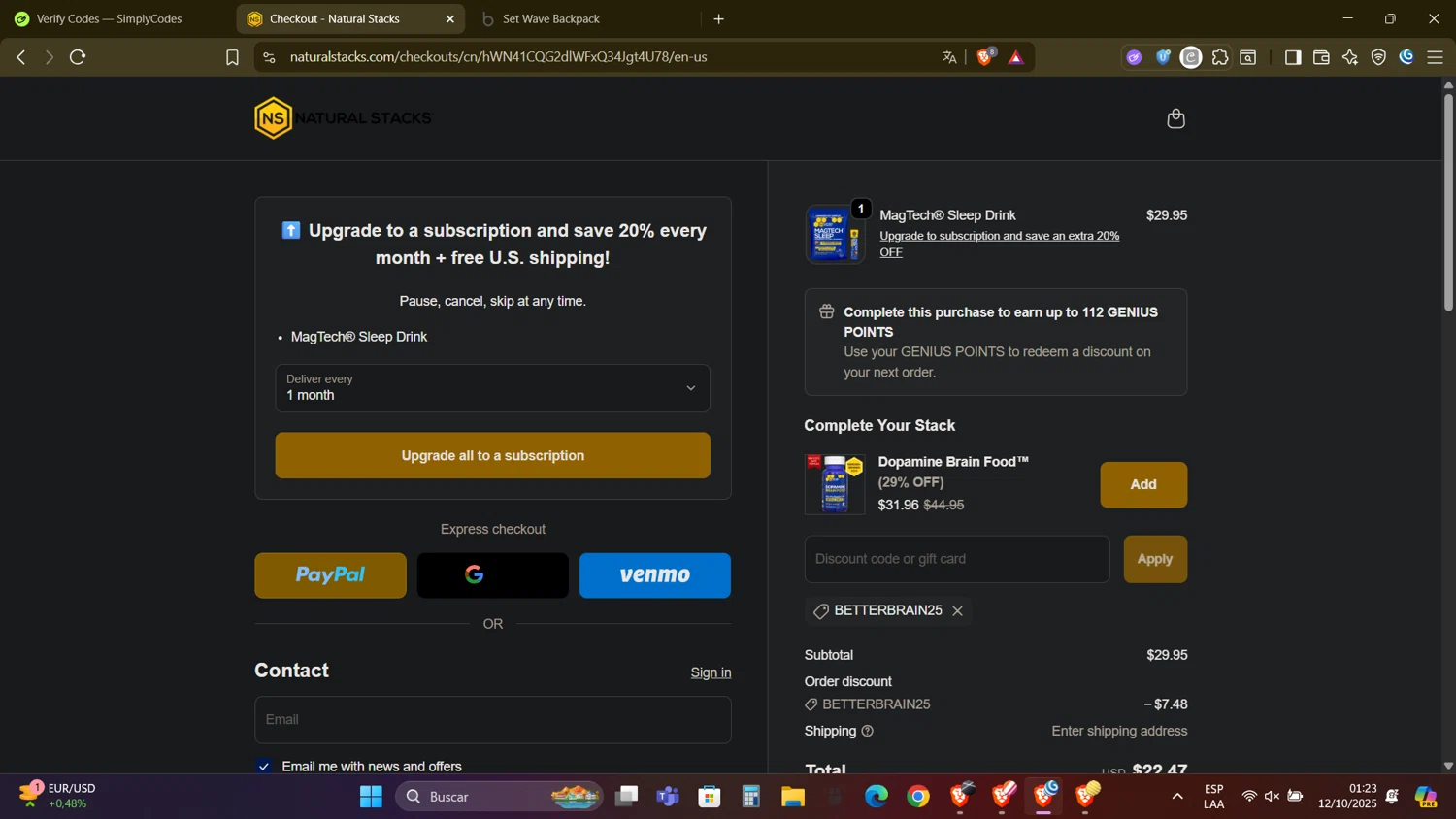Click Upgrade to subscription and save link
This screenshot has height=819, width=1456.
pyautogui.click(x=999, y=244)
